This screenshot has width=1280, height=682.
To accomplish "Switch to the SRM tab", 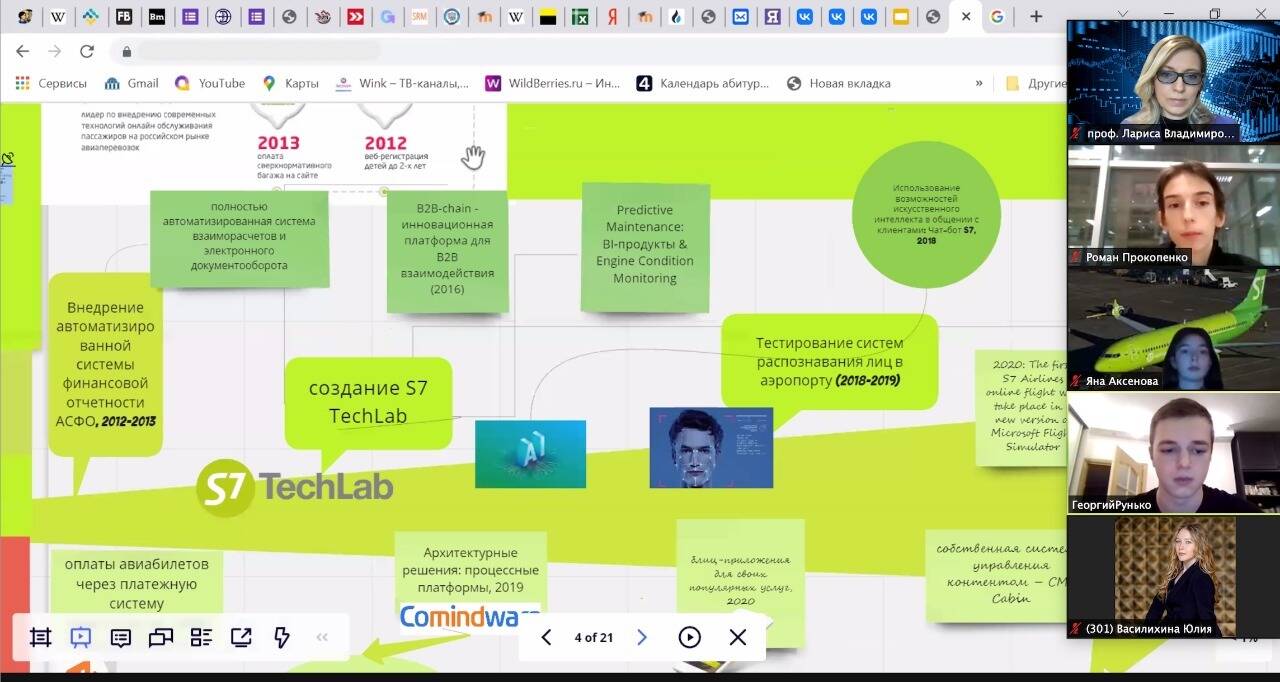I will tap(419, 16).
